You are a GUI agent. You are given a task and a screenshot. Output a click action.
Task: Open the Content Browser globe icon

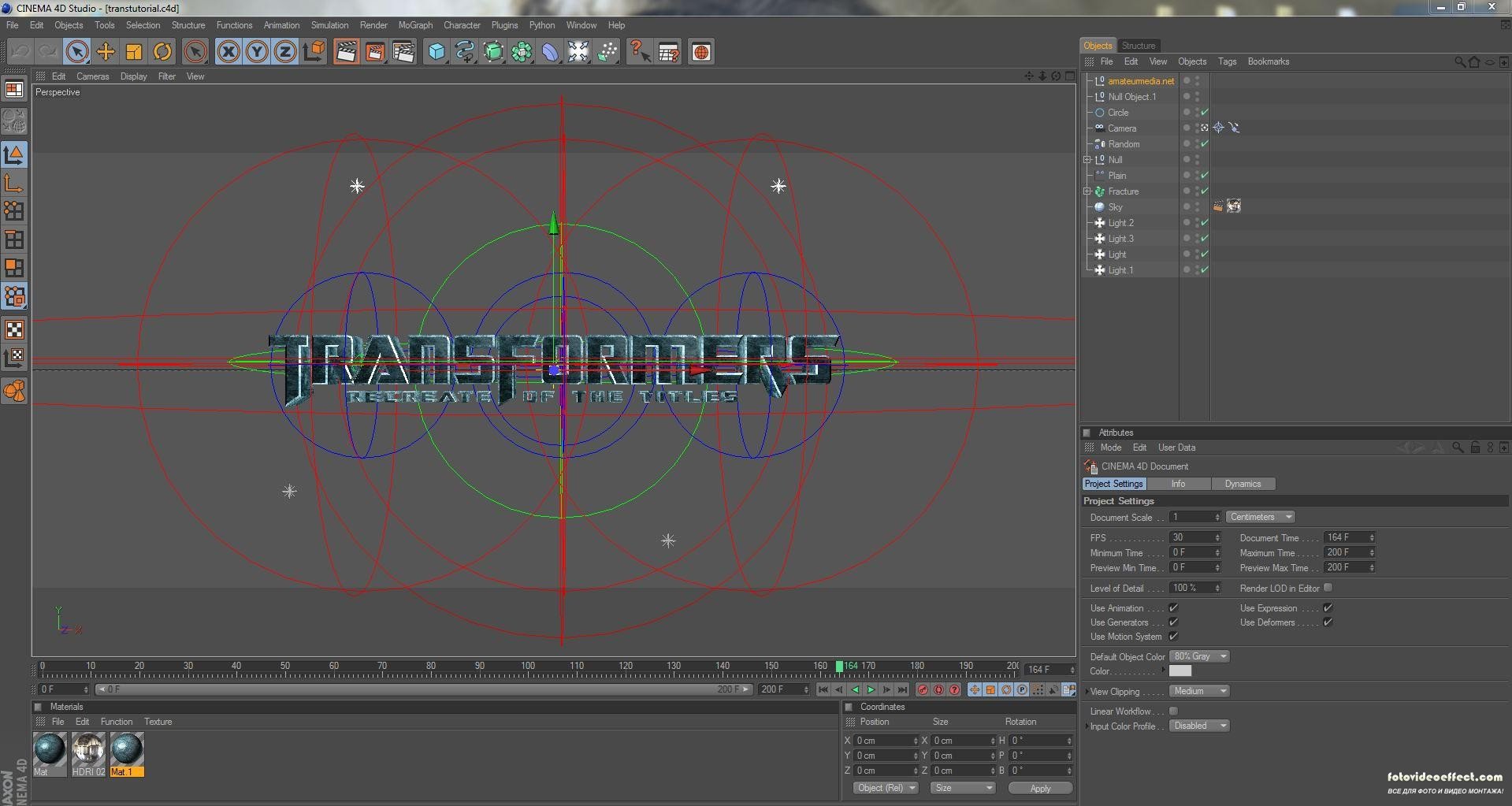[701, 52]
